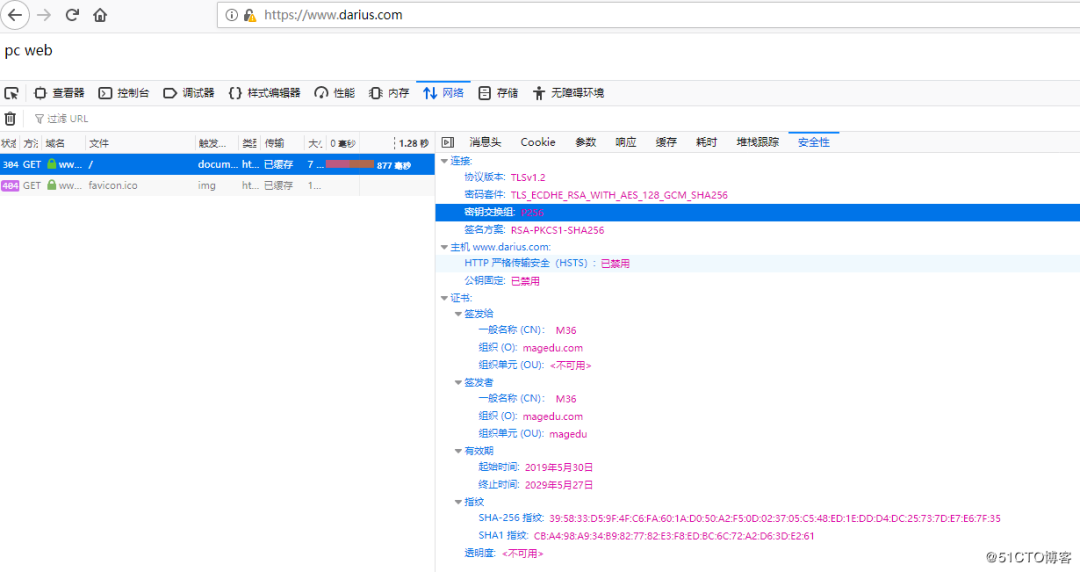
Task: Go back using browser back arrow
Action: tap(14, 14)
